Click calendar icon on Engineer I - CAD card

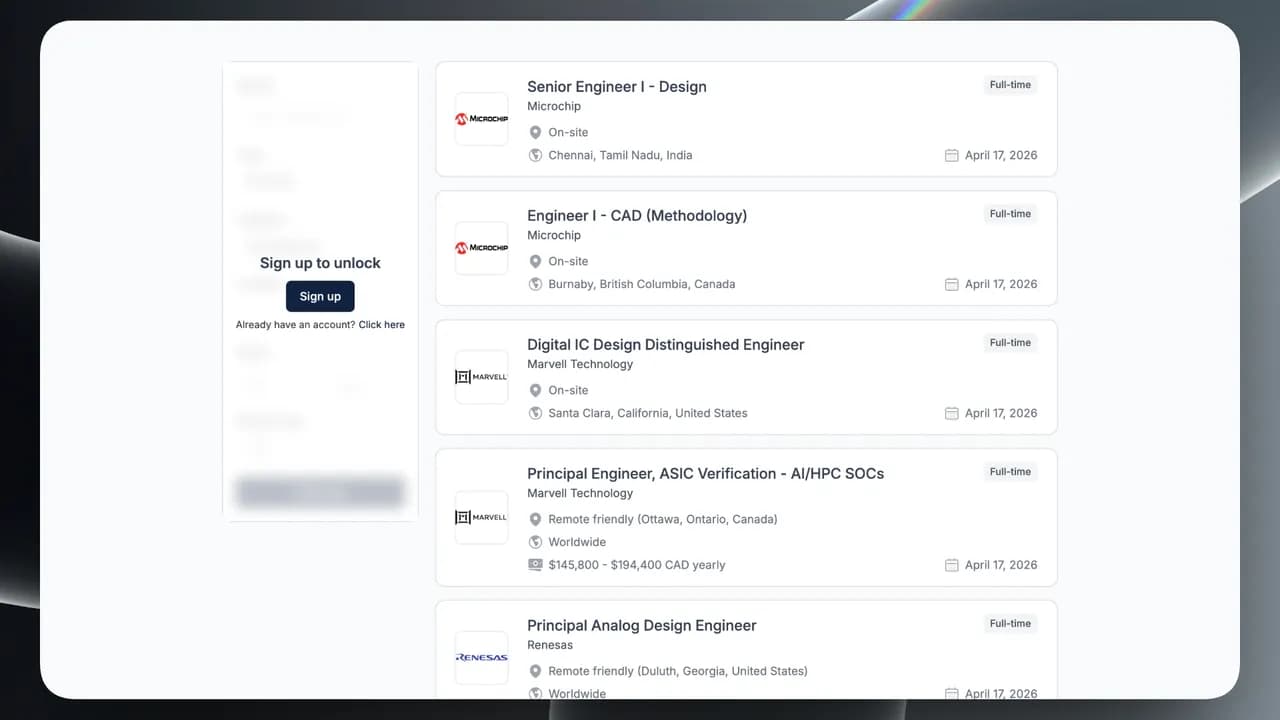click(x=952, y=284)
